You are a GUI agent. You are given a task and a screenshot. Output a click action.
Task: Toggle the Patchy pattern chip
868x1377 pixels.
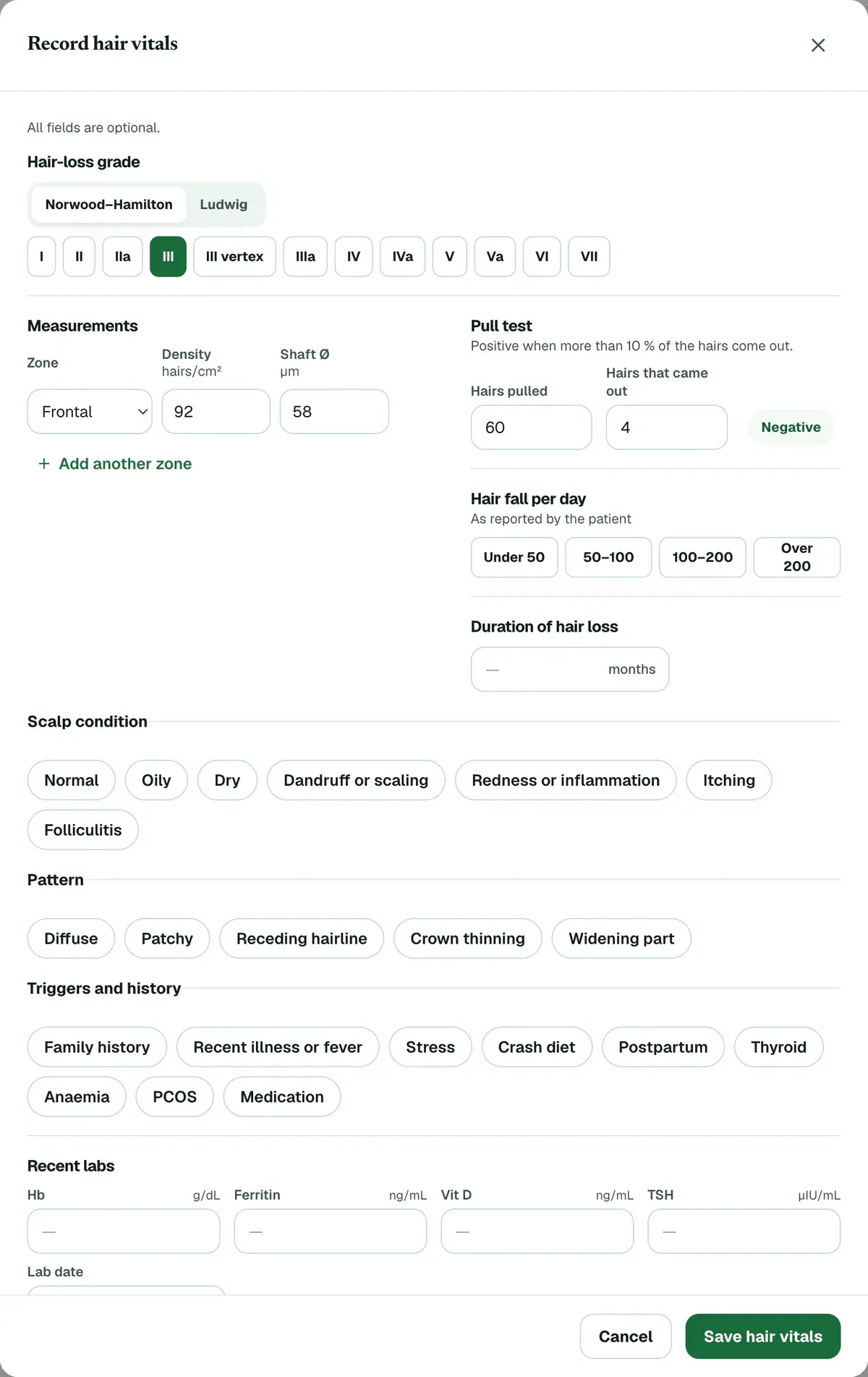click(167, 939)
